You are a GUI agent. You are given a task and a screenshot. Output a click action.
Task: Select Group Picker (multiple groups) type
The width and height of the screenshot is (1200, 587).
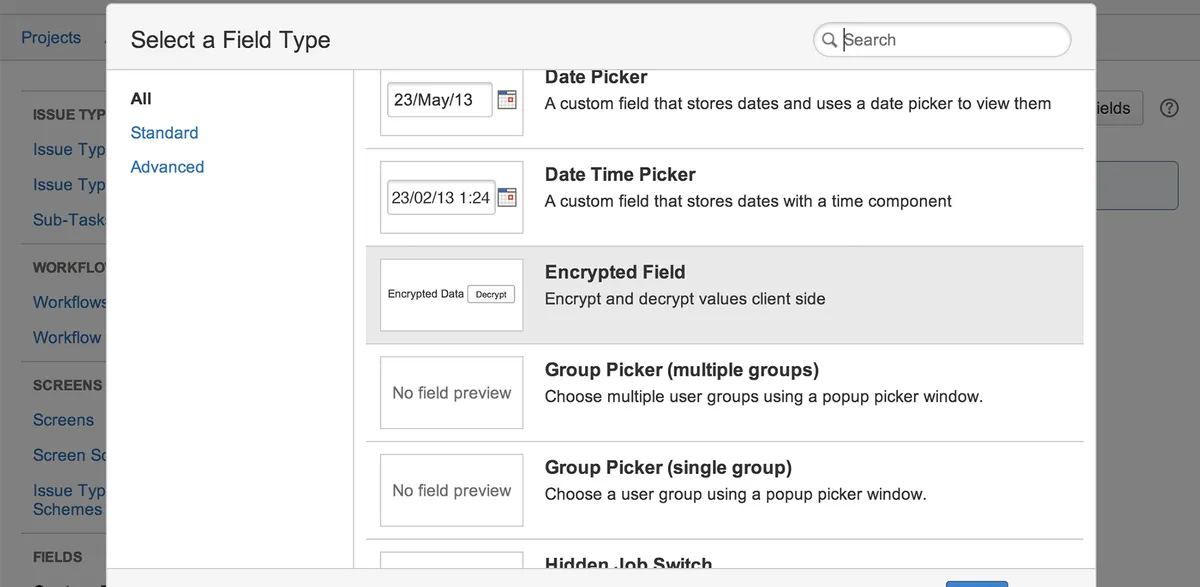725,393
